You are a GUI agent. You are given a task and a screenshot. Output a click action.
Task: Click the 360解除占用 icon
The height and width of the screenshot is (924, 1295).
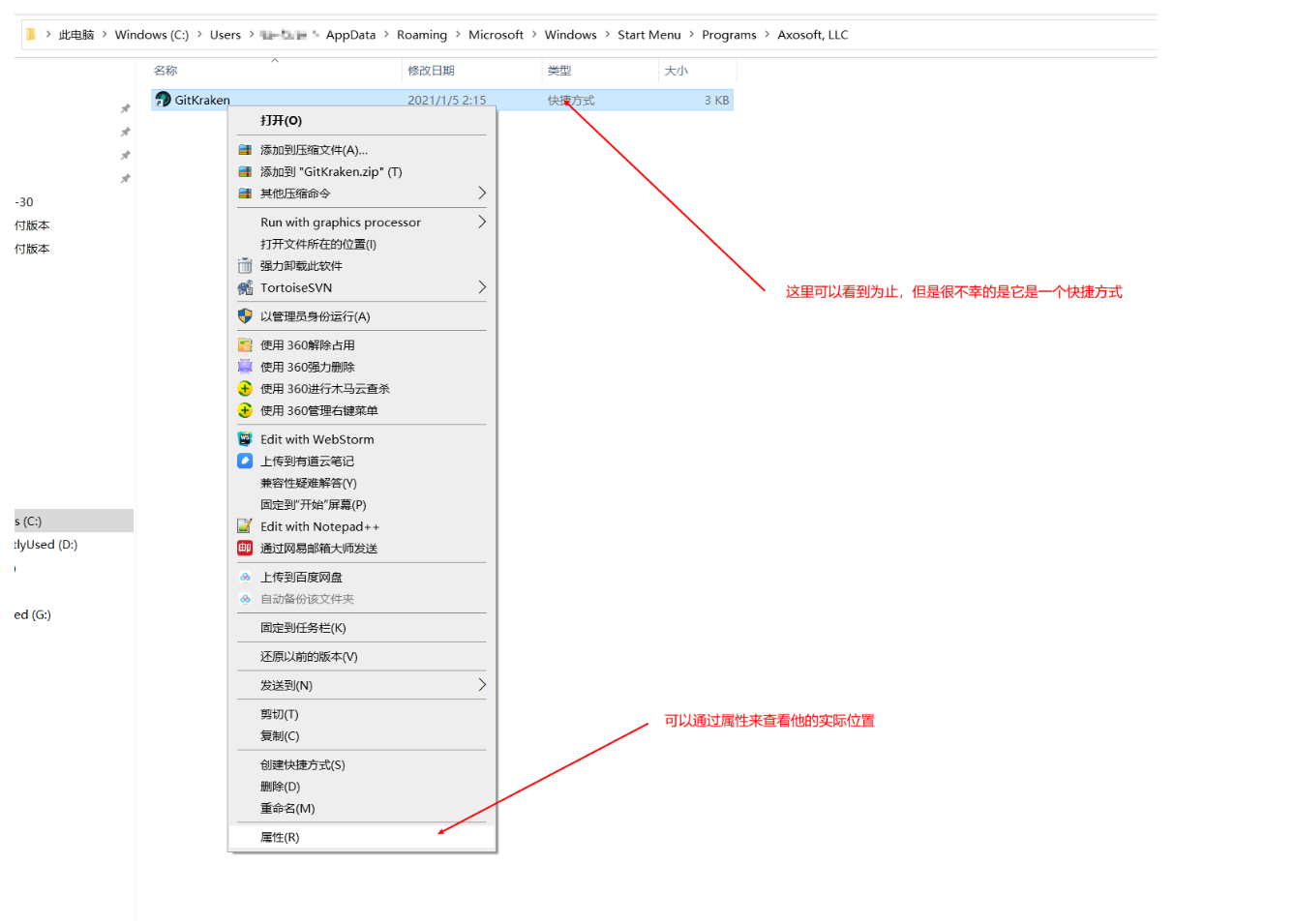pyautogui.click(x=245, y=345)
